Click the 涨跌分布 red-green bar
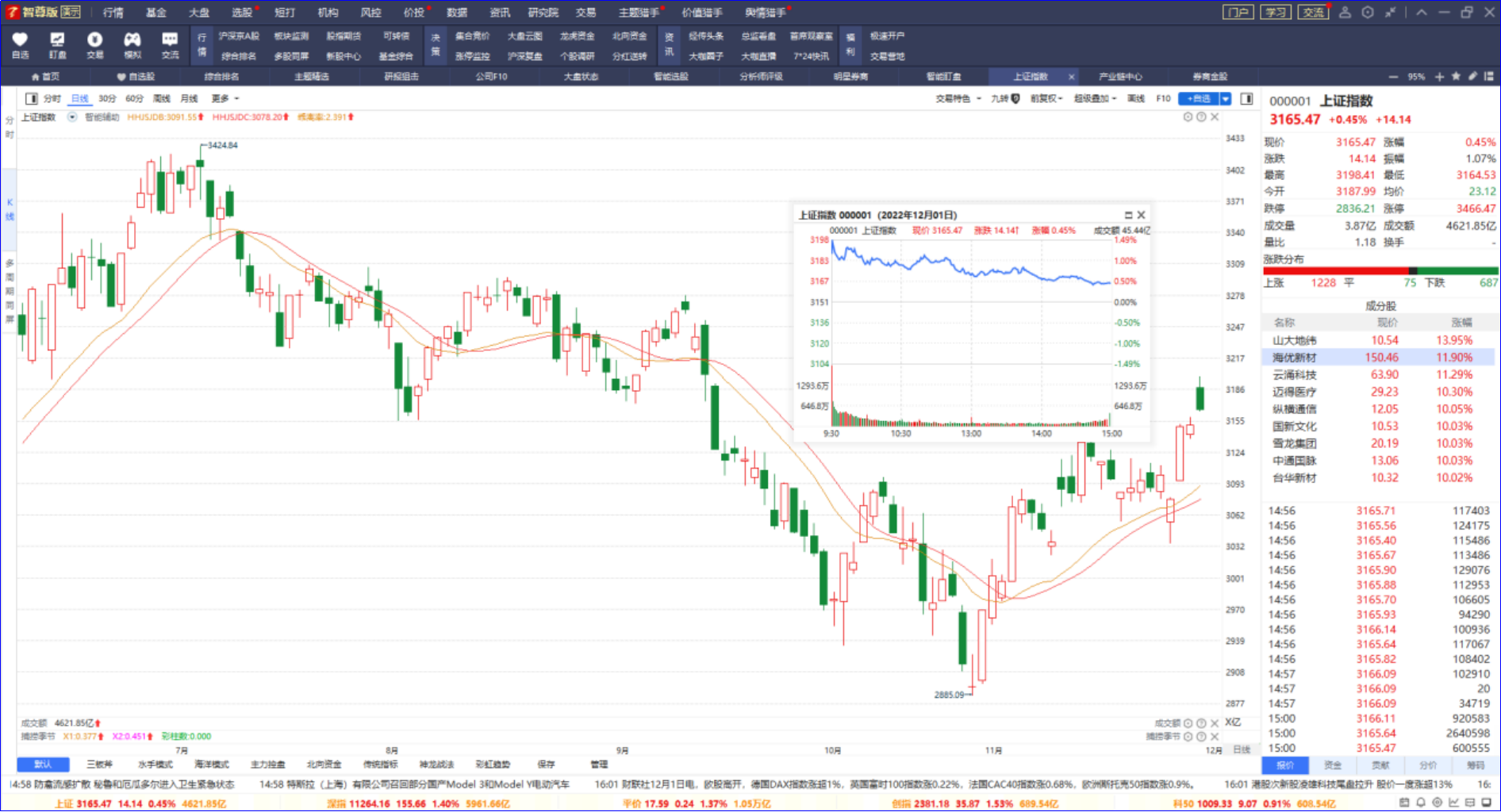 tap(1380, 270)
